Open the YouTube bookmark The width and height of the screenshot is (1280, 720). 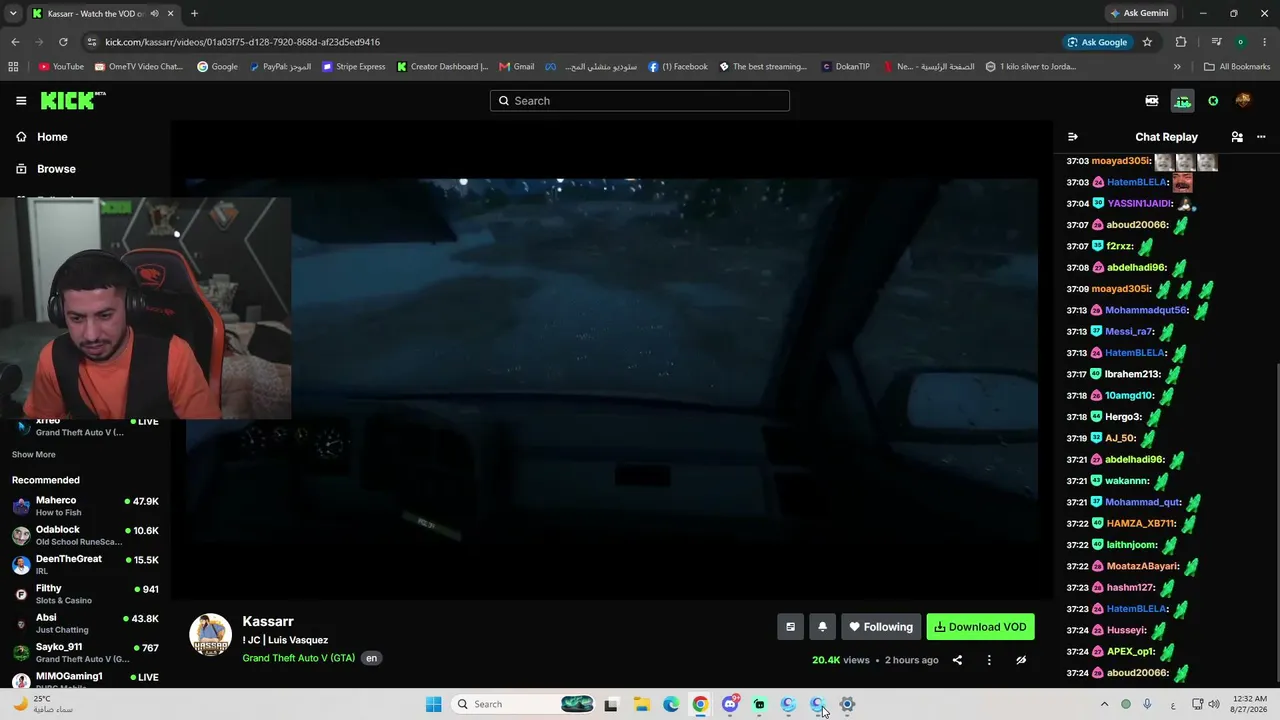tap(61, 67)
